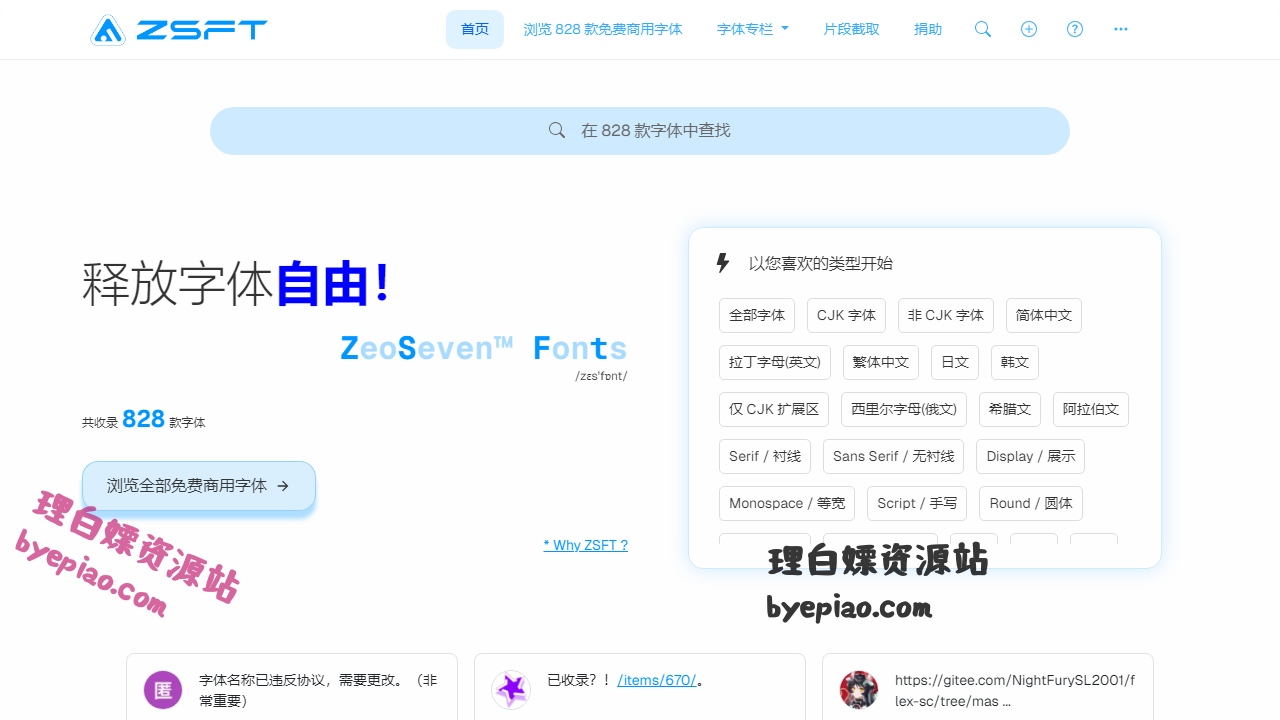The image size is (1280, 720).
Task: Open 片段截取 in the navbar
Action: 852,29
